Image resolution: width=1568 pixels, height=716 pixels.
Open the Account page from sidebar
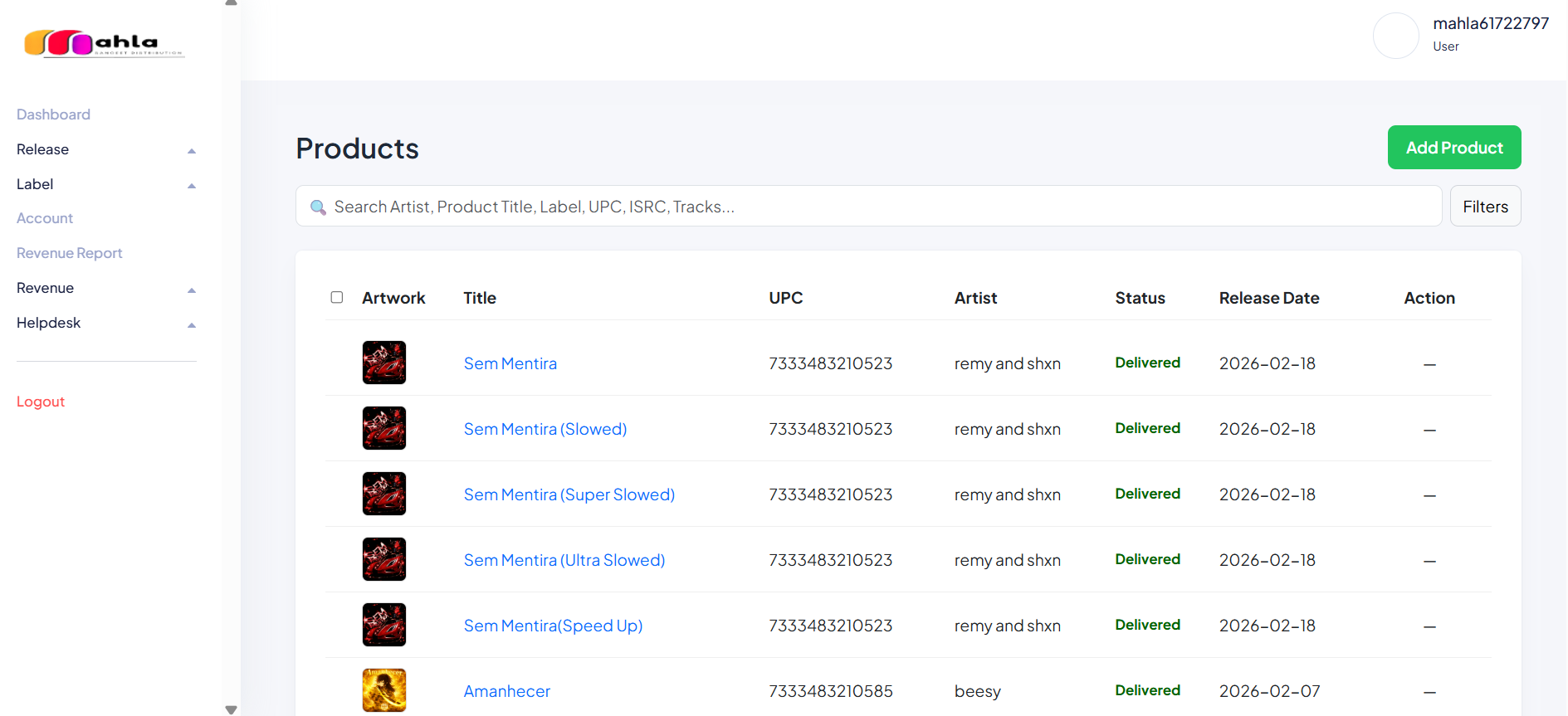(x=45, y=218)
